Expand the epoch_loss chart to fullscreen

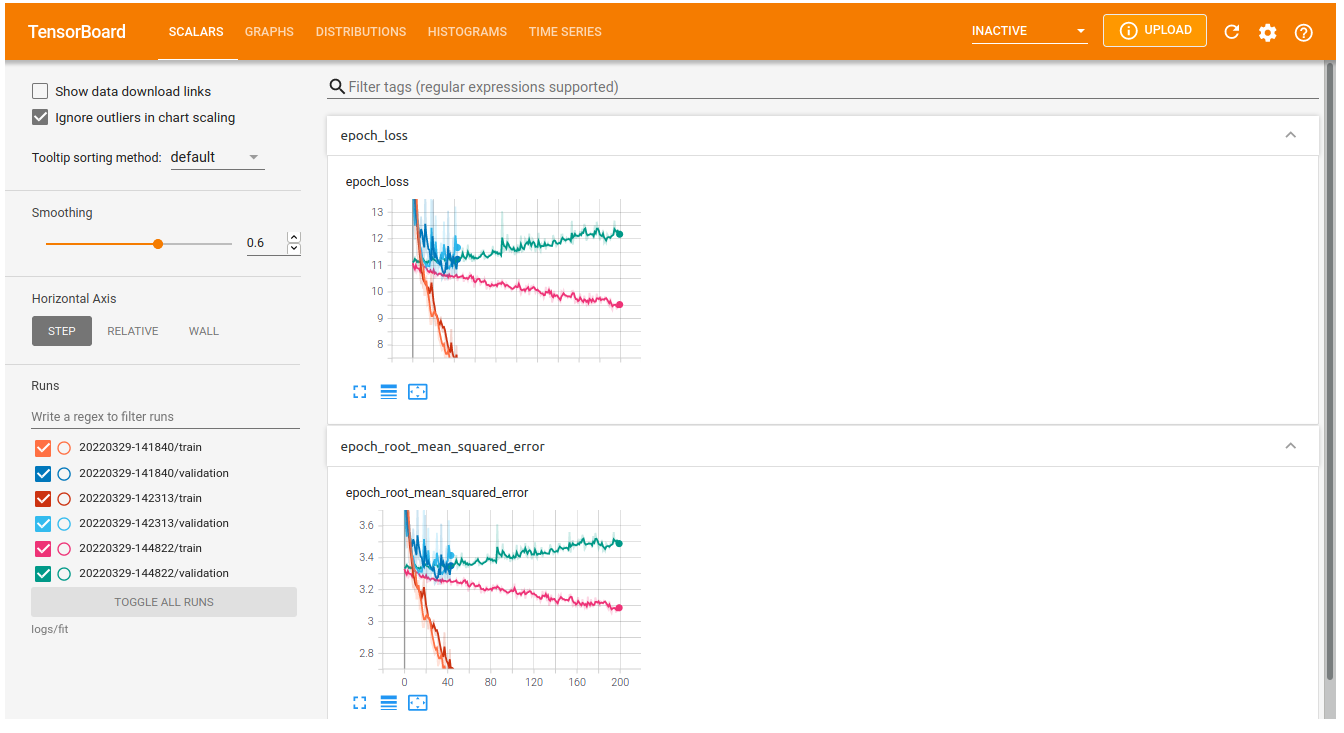pyautogui.click(x=359, y=391)
